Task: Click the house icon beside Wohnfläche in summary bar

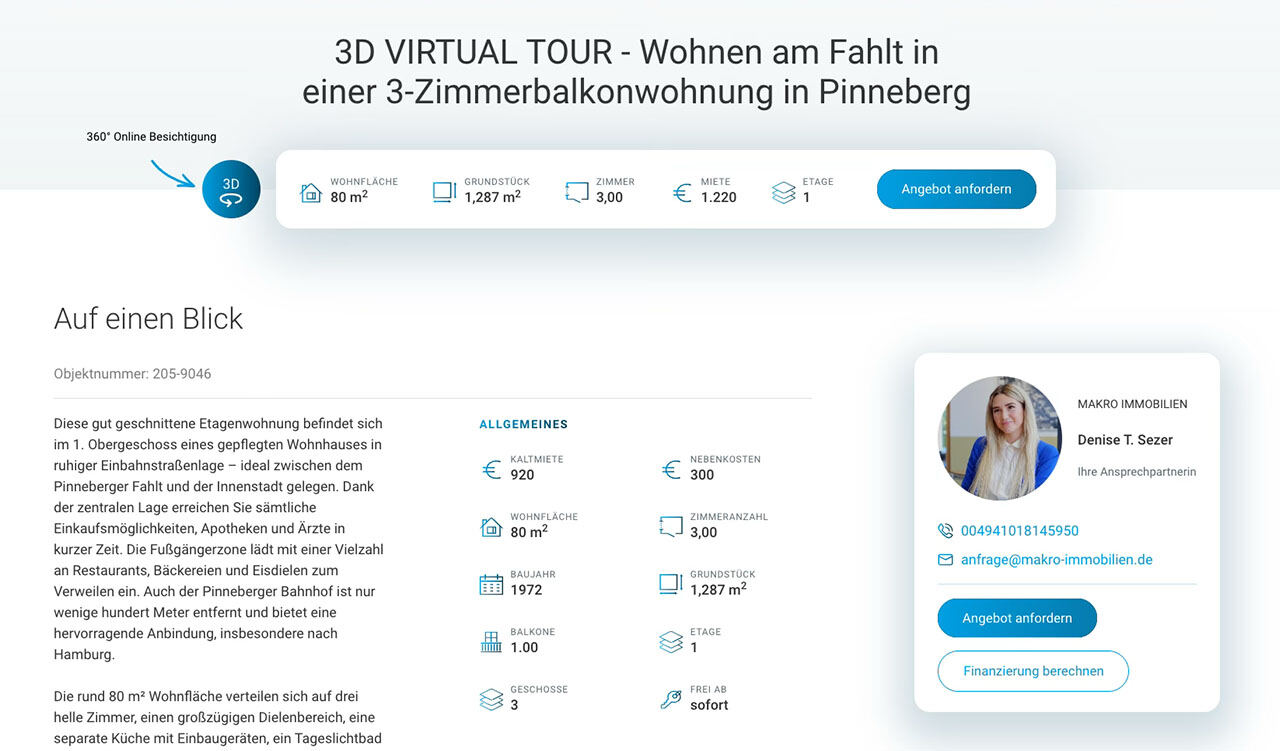Action: 311,192
